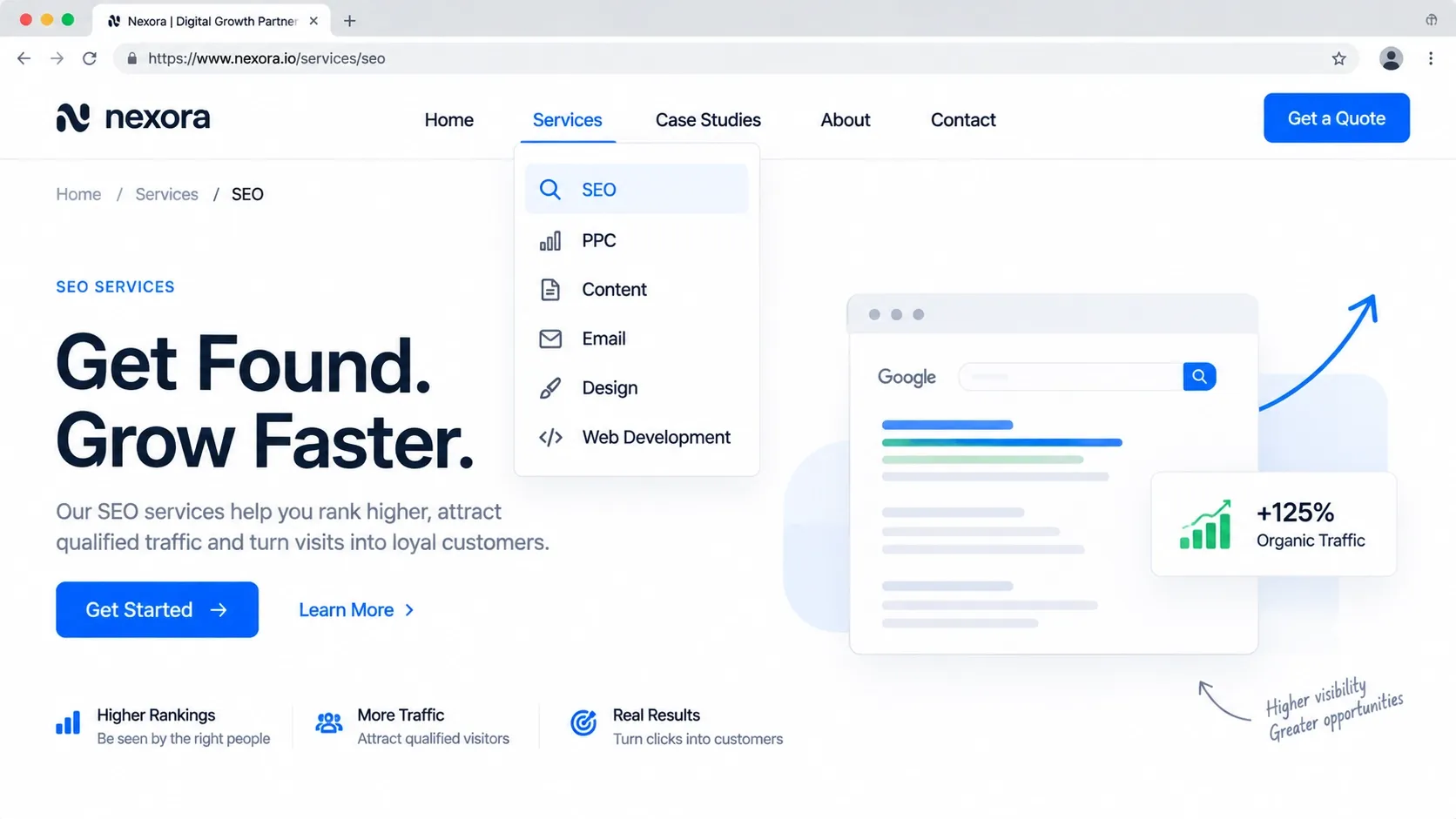Screen dimensions: 1456x819
Task: Open the browser three-dot menu
Action: click(x=1431, y=58)
